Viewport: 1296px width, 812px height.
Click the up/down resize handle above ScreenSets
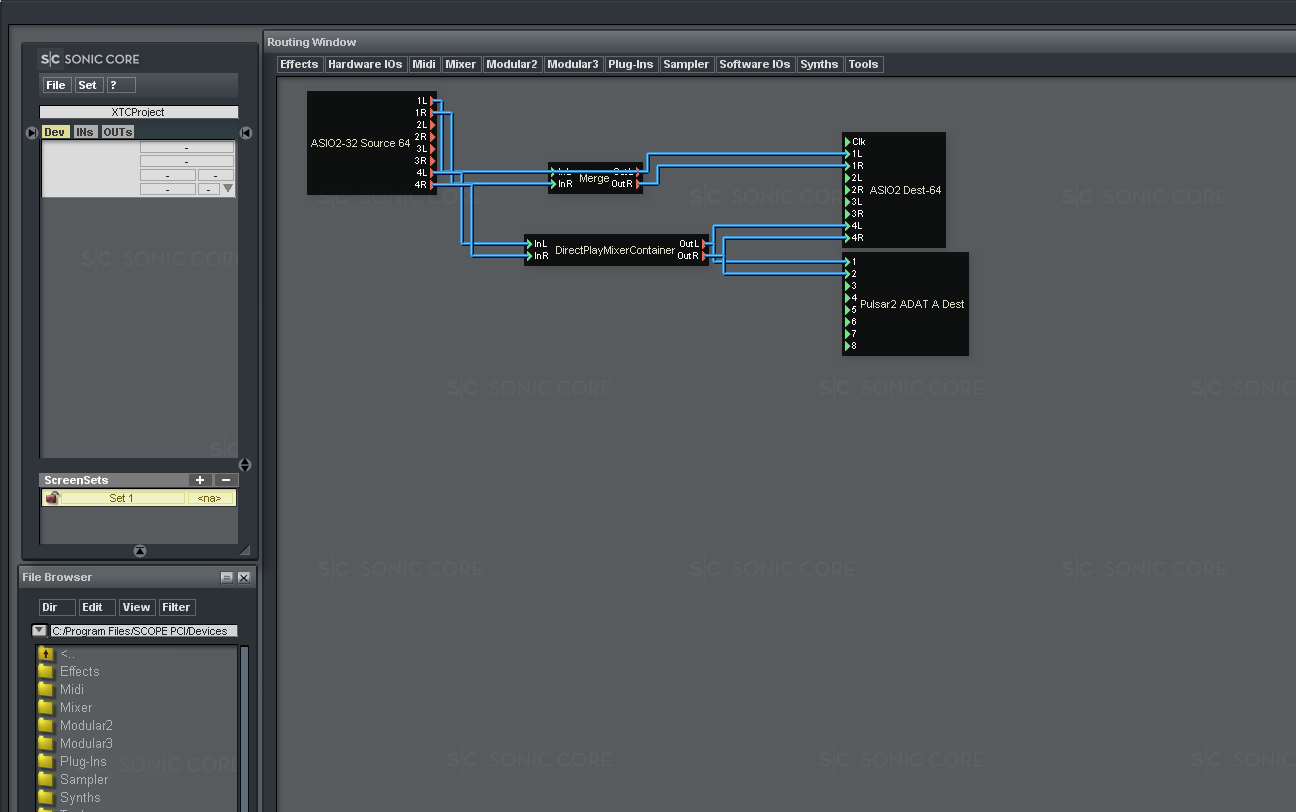245,465
